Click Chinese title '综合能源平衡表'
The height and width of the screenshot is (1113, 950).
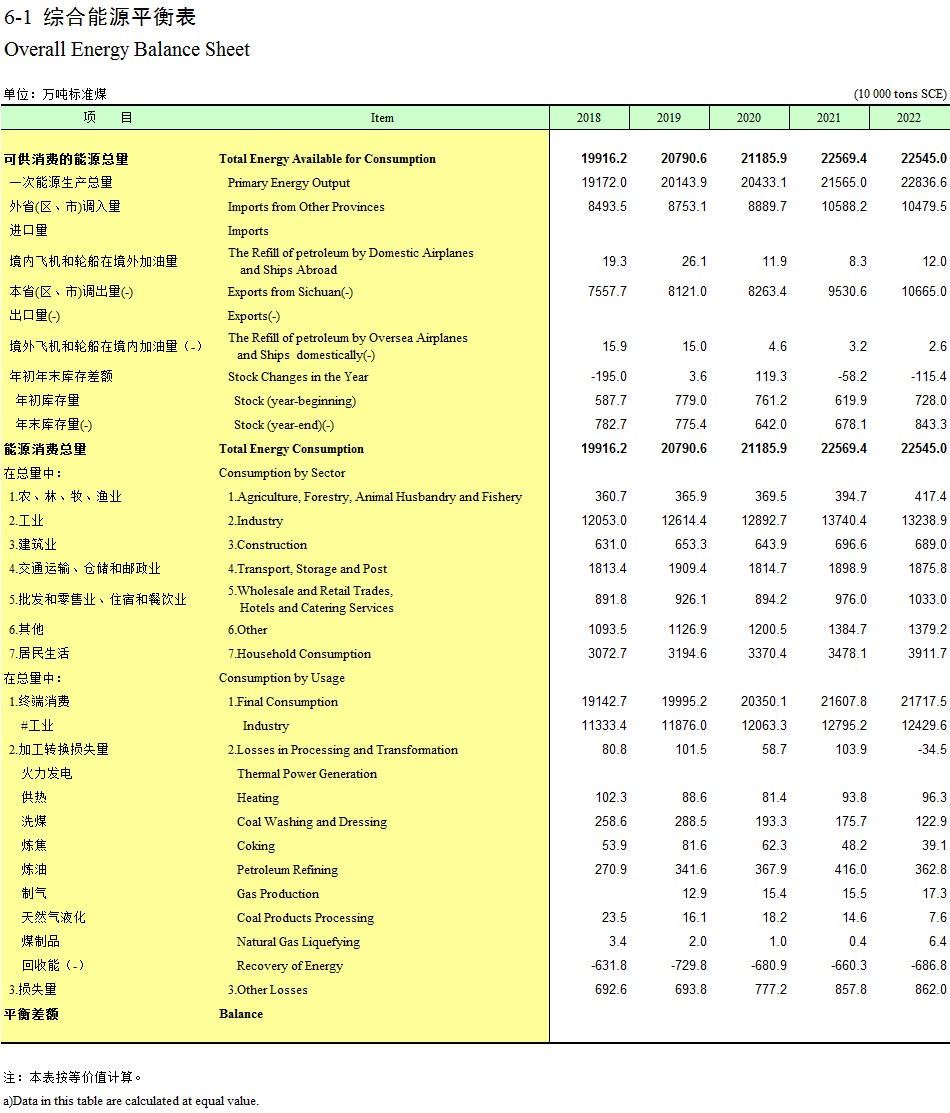119,17
